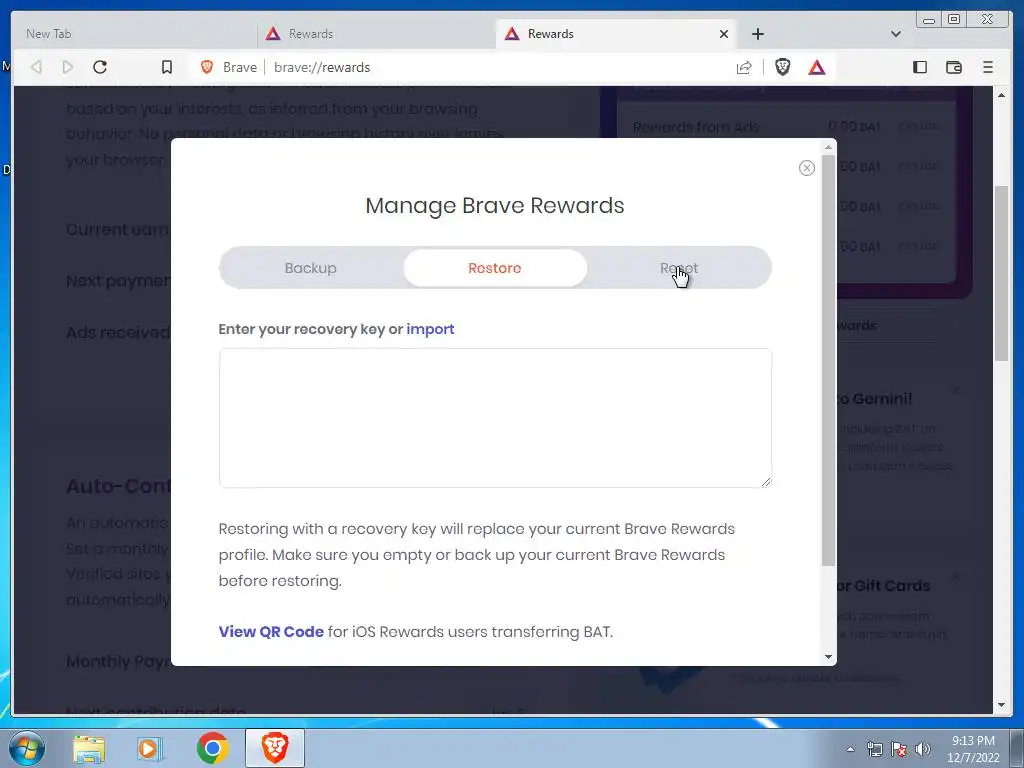Reload the page

click(99, 67)
